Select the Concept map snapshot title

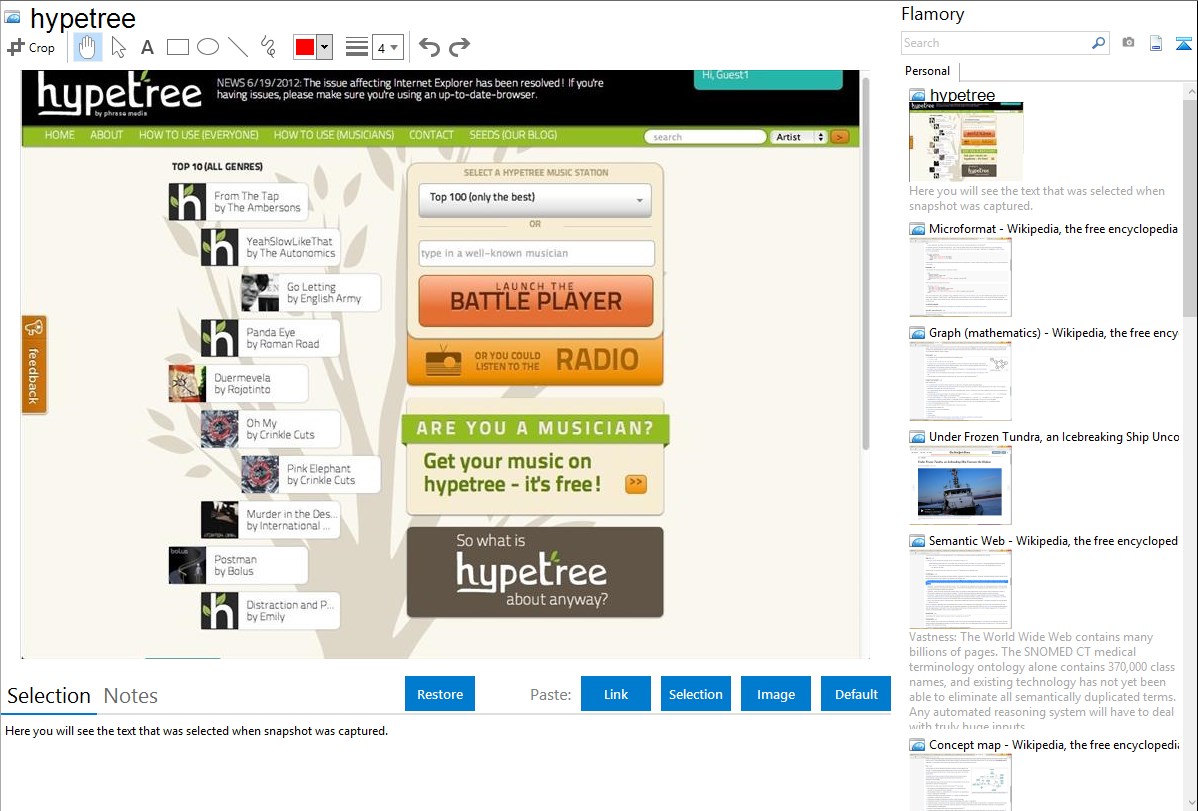[1054, 744]
